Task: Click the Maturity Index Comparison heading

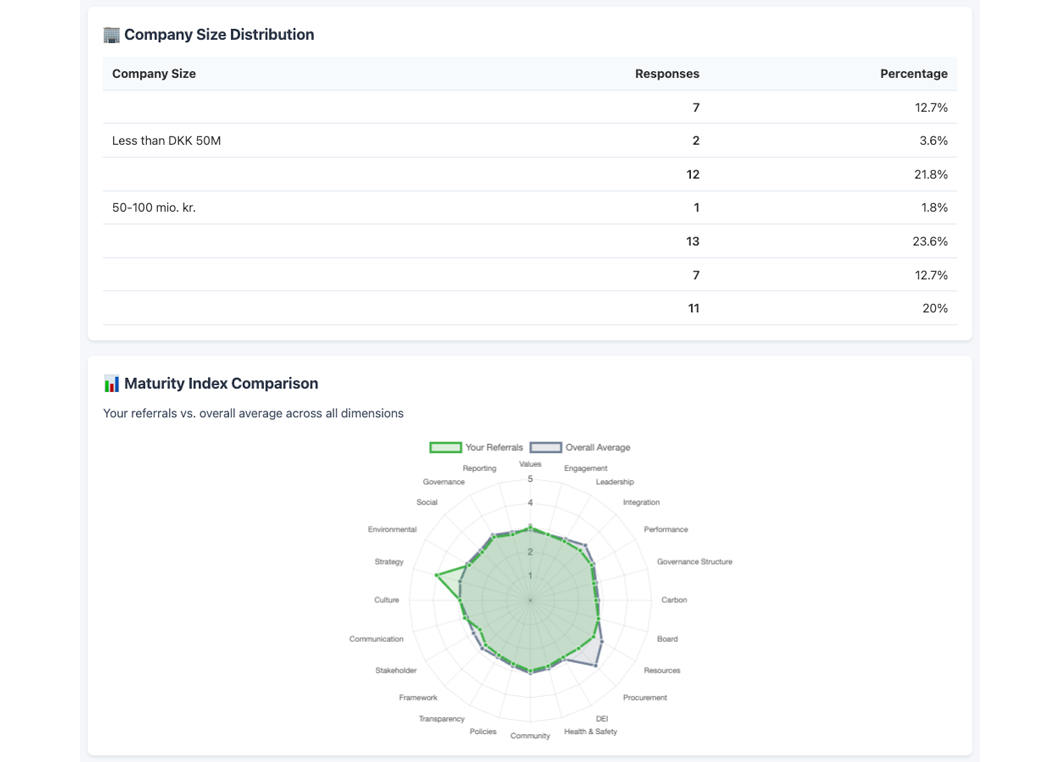Action: coord(221,384)
